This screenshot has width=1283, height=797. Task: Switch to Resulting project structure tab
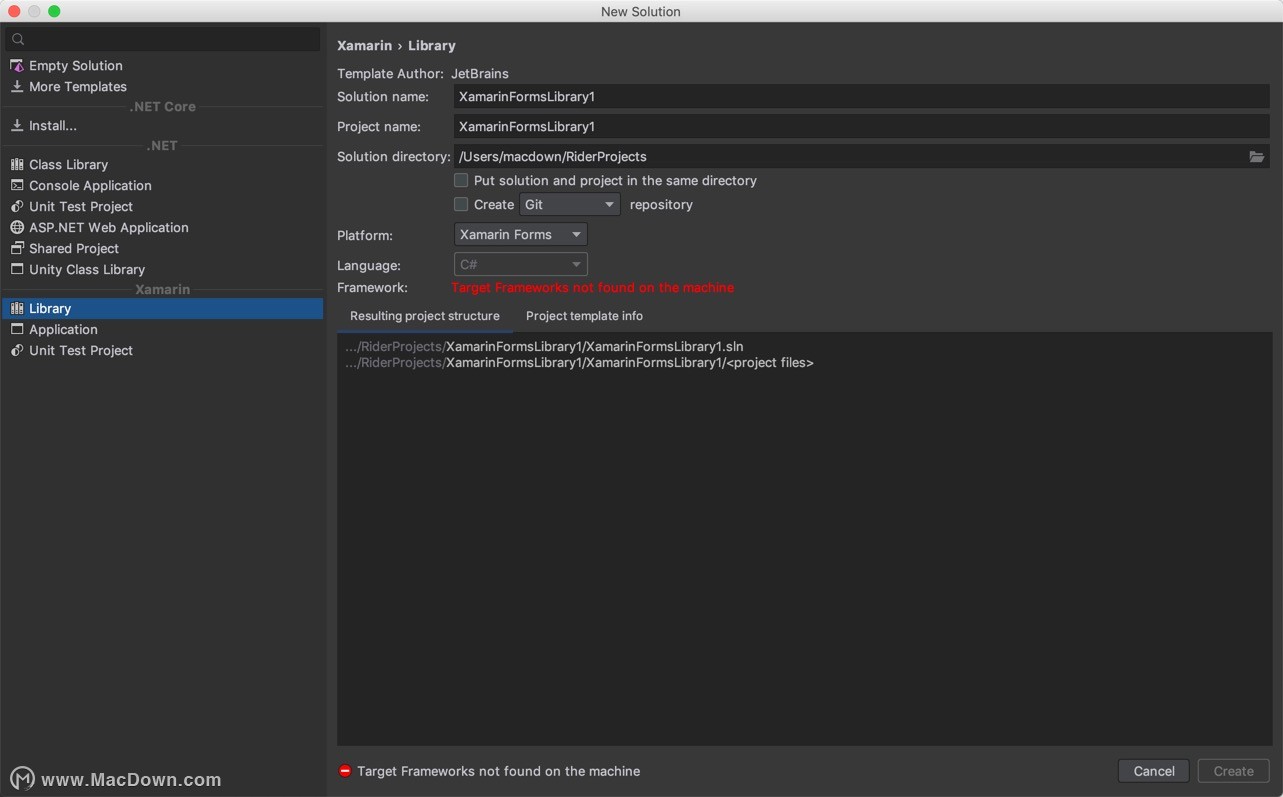tap(425, 316)
